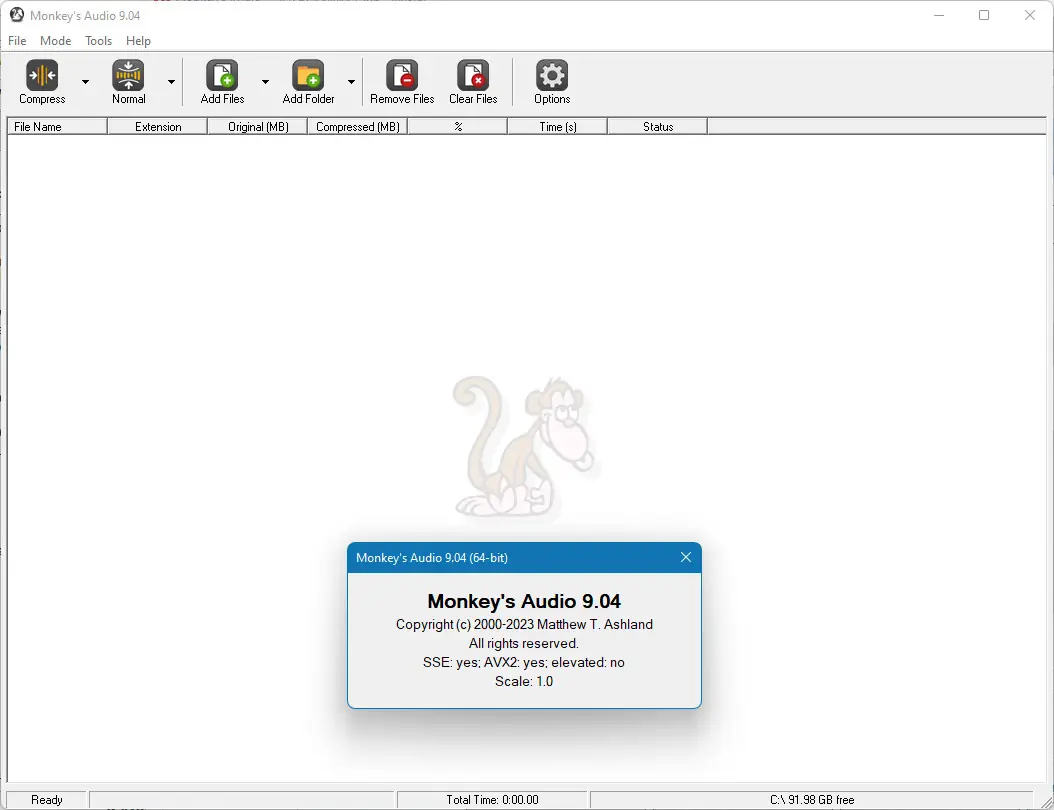This screenshot has width=1054, height=810.
Task: Click the SSE: yes; AVX2: yes line
Action: [524, 663]
